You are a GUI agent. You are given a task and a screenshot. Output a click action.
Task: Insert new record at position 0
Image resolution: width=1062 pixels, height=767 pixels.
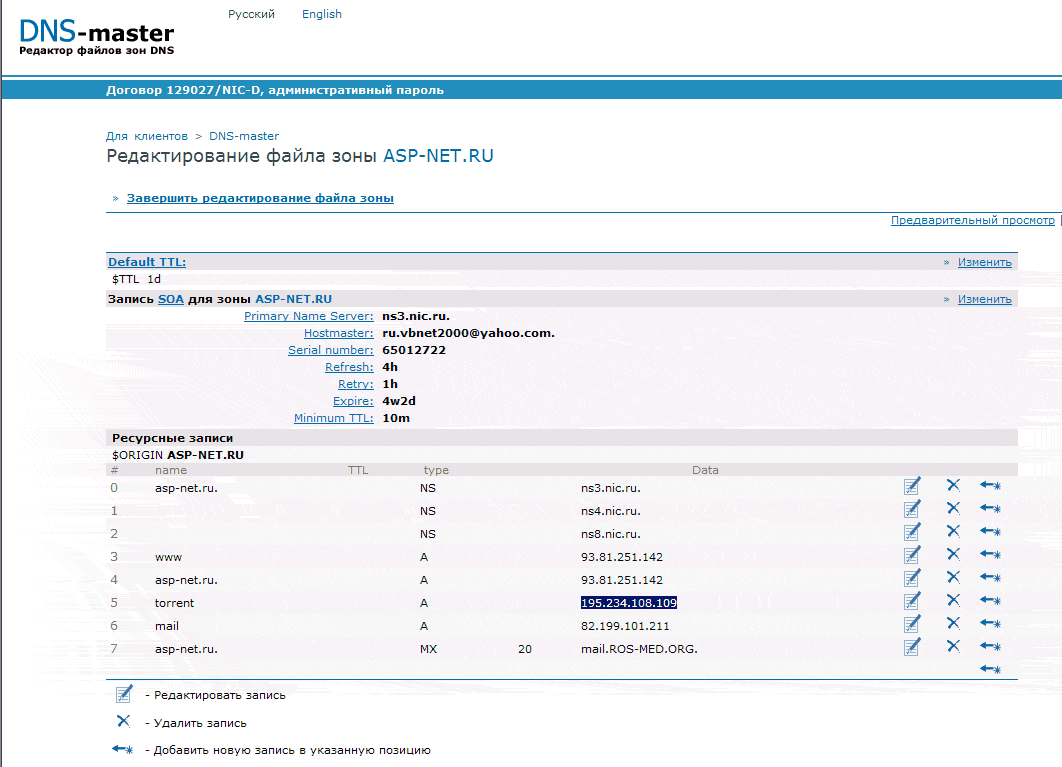pyautogui.click(x=990, y=485)
